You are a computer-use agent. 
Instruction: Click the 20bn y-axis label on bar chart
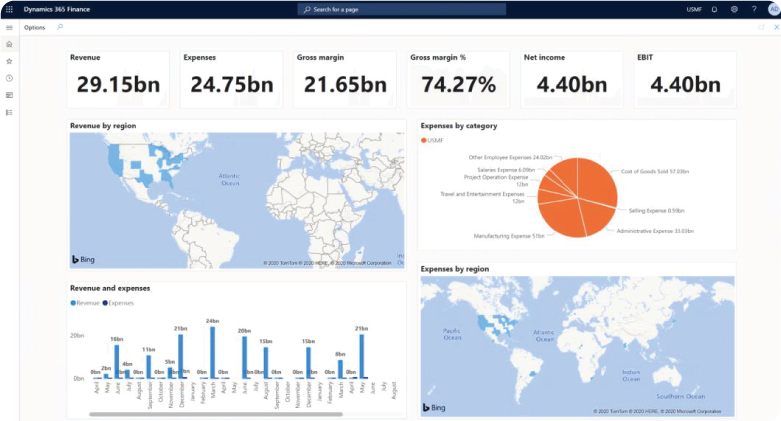tap(77, 336)
